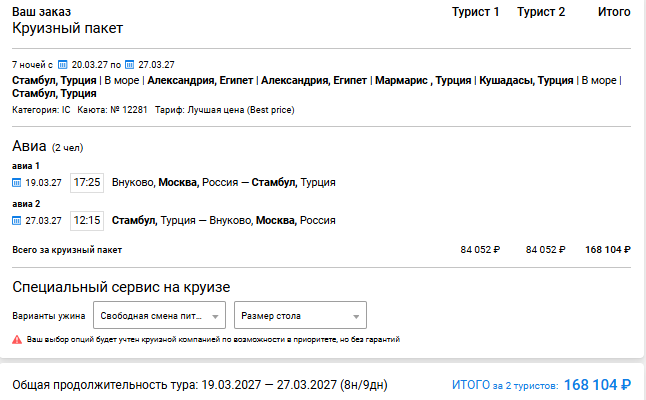Click the 168 104 ₽ package total in table
This screenshot has width=646, height=400.
(608, 250)
